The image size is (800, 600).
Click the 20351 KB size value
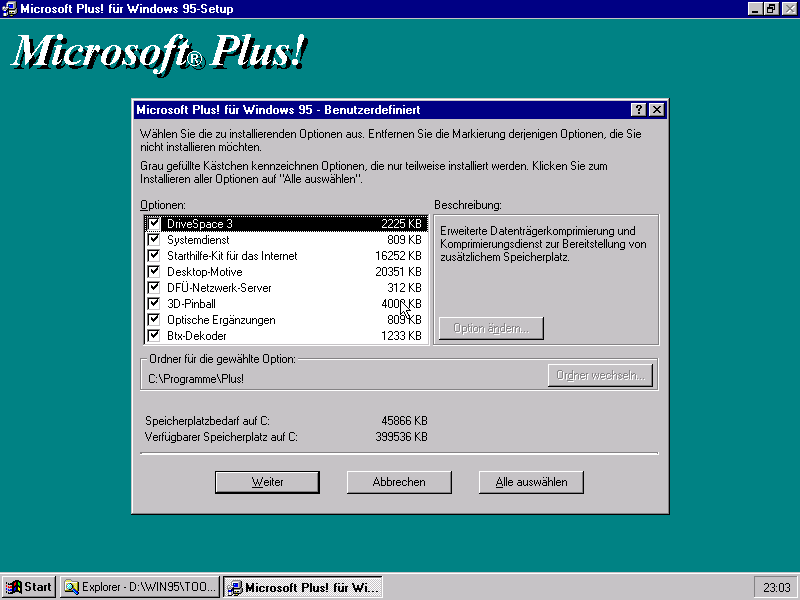pyautogui.click(x=398, y=272)
